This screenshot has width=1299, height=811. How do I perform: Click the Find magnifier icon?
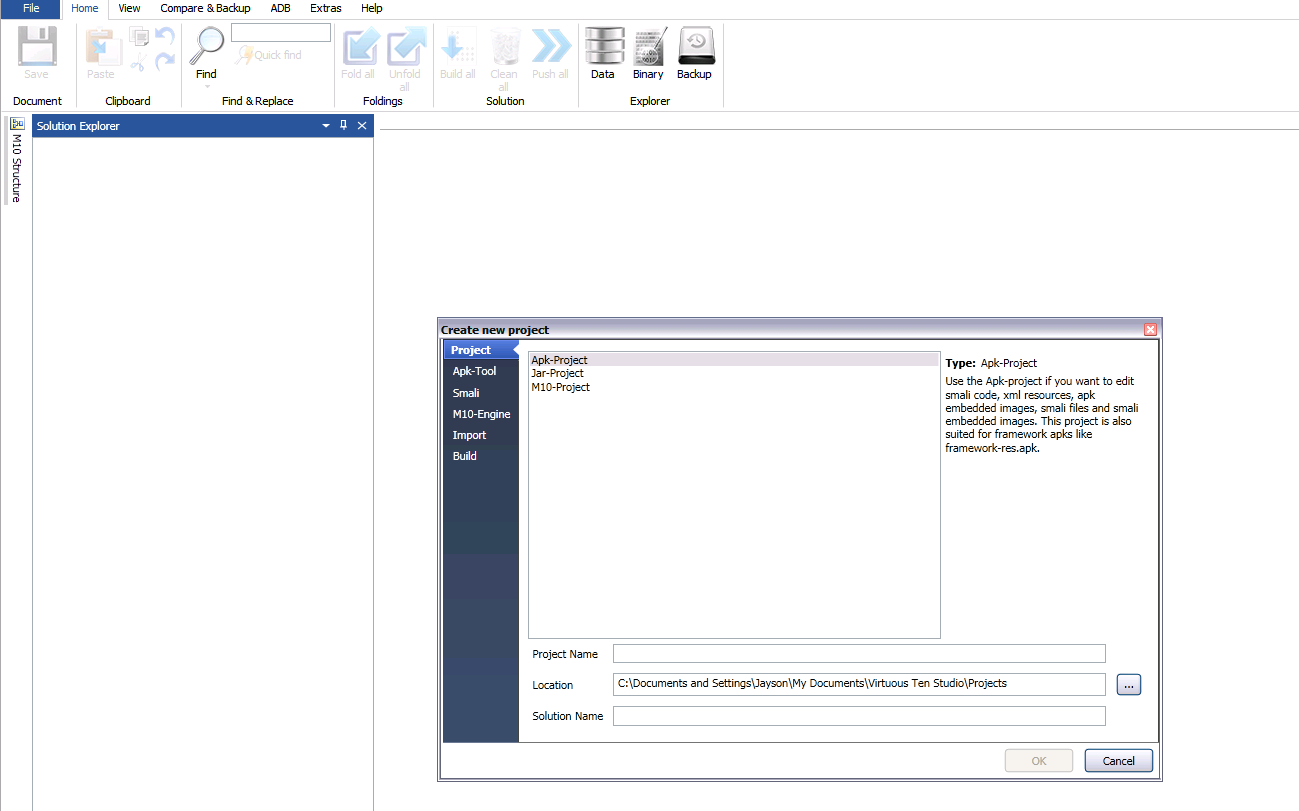click(x=206, y=46)
